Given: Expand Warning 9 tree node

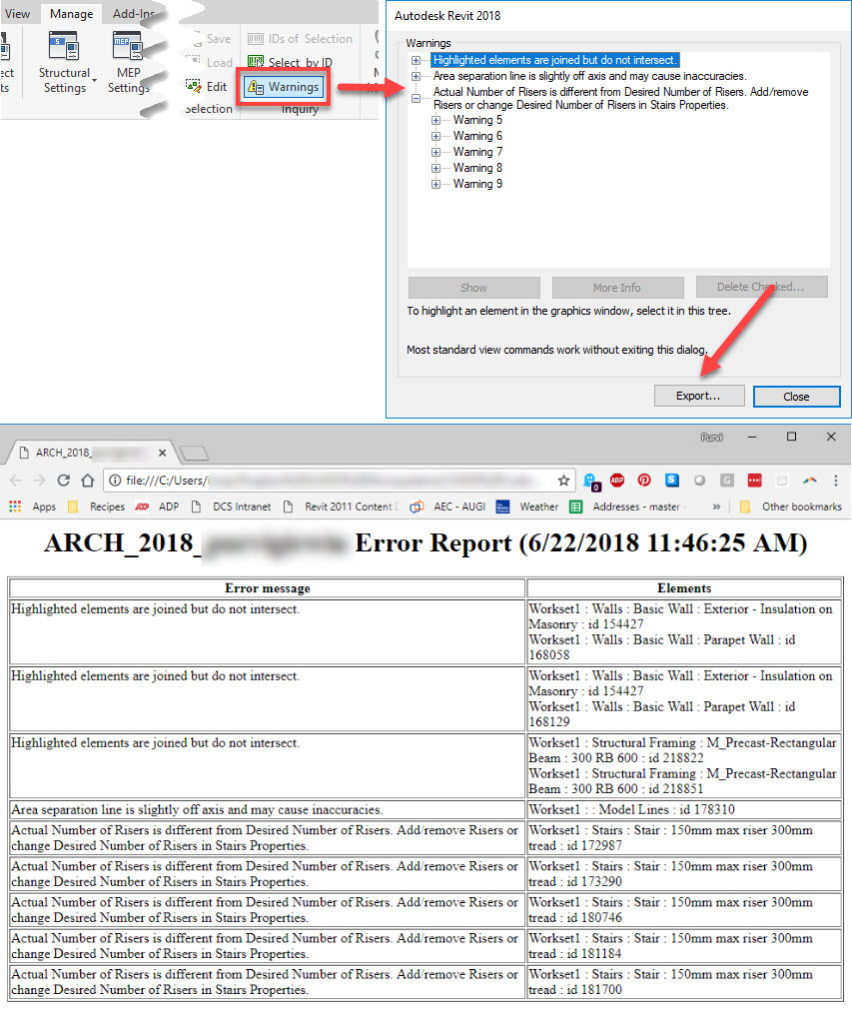Looking at the screenshot, I should pos(436,184).
